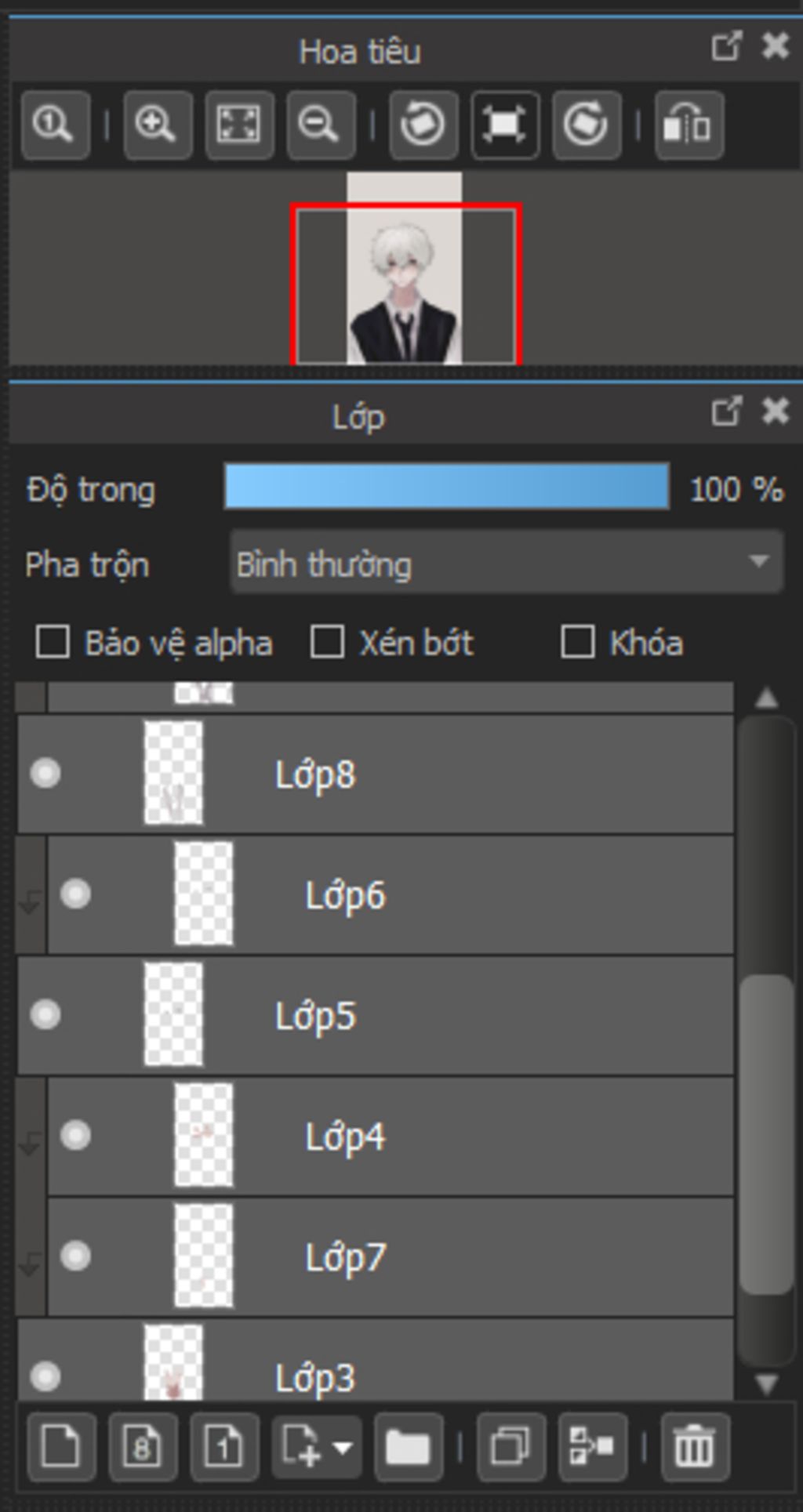The height and width of the screenshot is (1512, 803).
Task: Reset zoom to 100% in navigator
Action: 55,125
